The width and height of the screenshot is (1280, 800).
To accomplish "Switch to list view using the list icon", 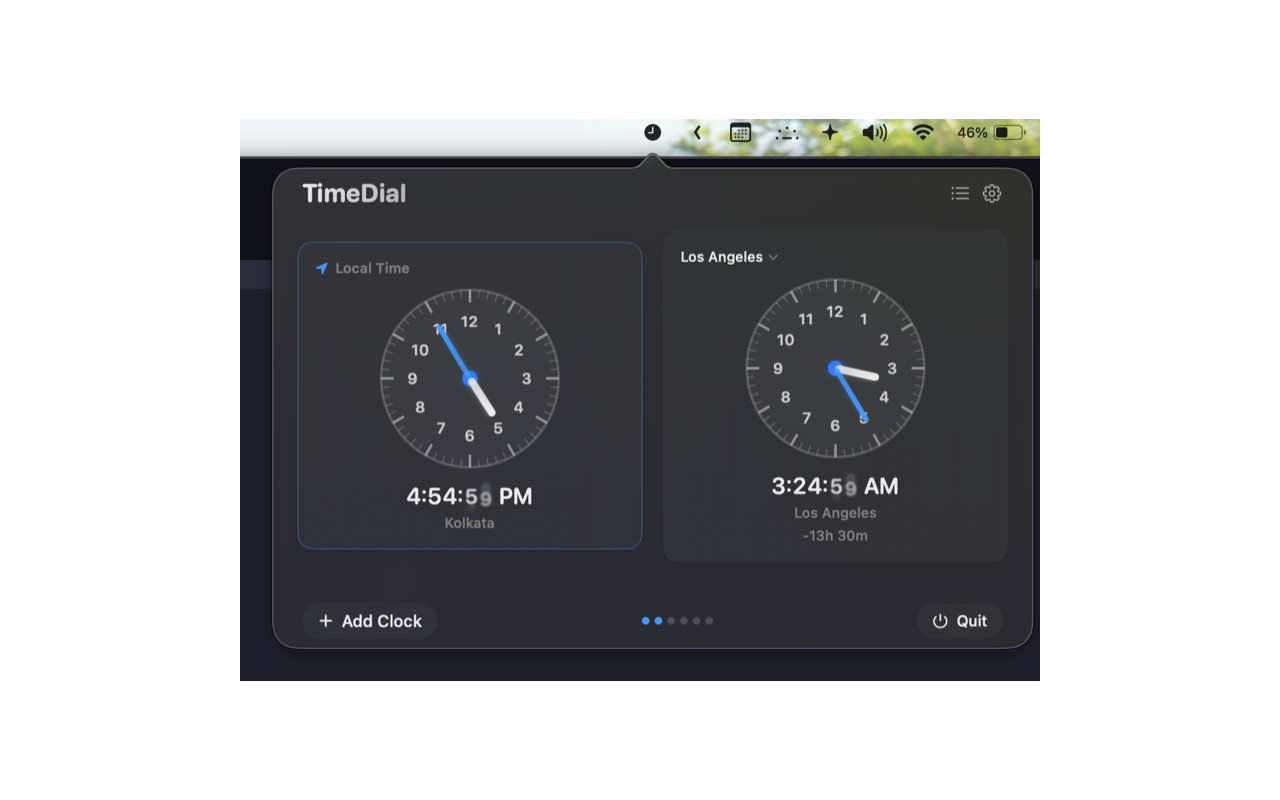I will click(x=959, y=193).
